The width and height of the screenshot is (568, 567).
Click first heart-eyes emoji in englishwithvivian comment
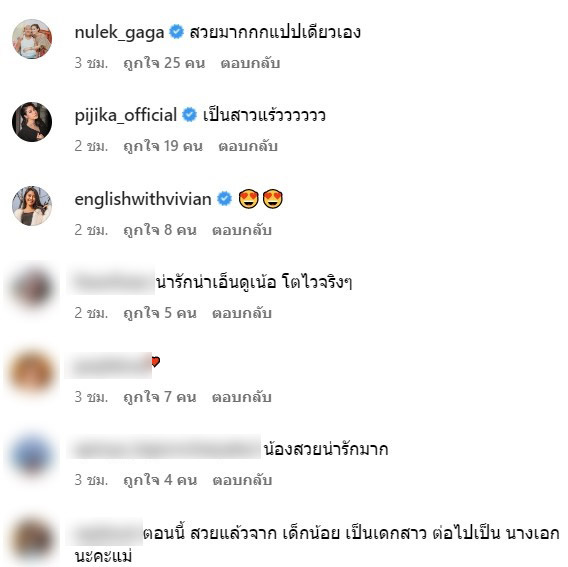tap(248, 199)
